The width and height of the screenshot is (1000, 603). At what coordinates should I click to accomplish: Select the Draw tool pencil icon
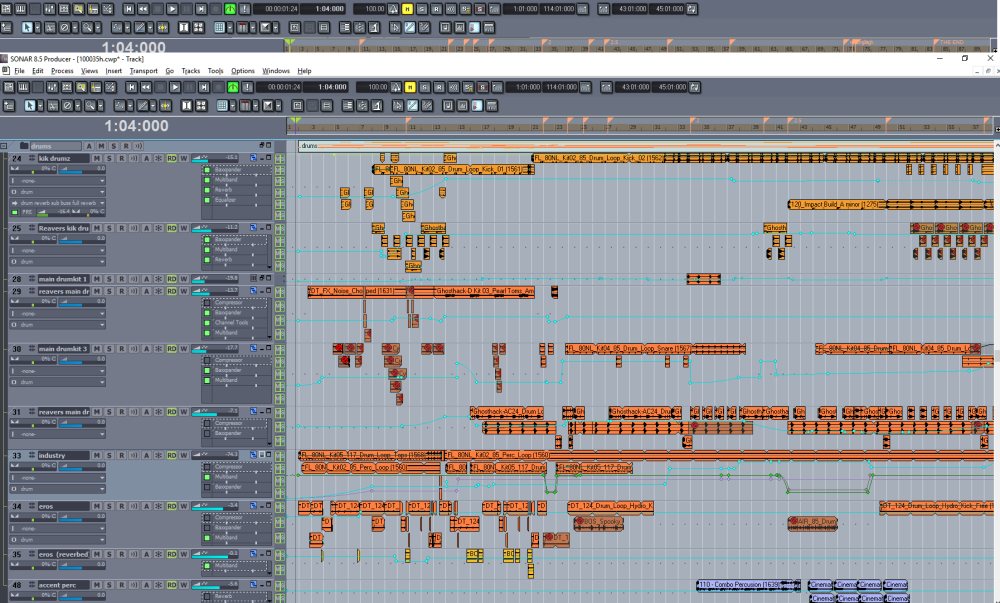point(141,104)
